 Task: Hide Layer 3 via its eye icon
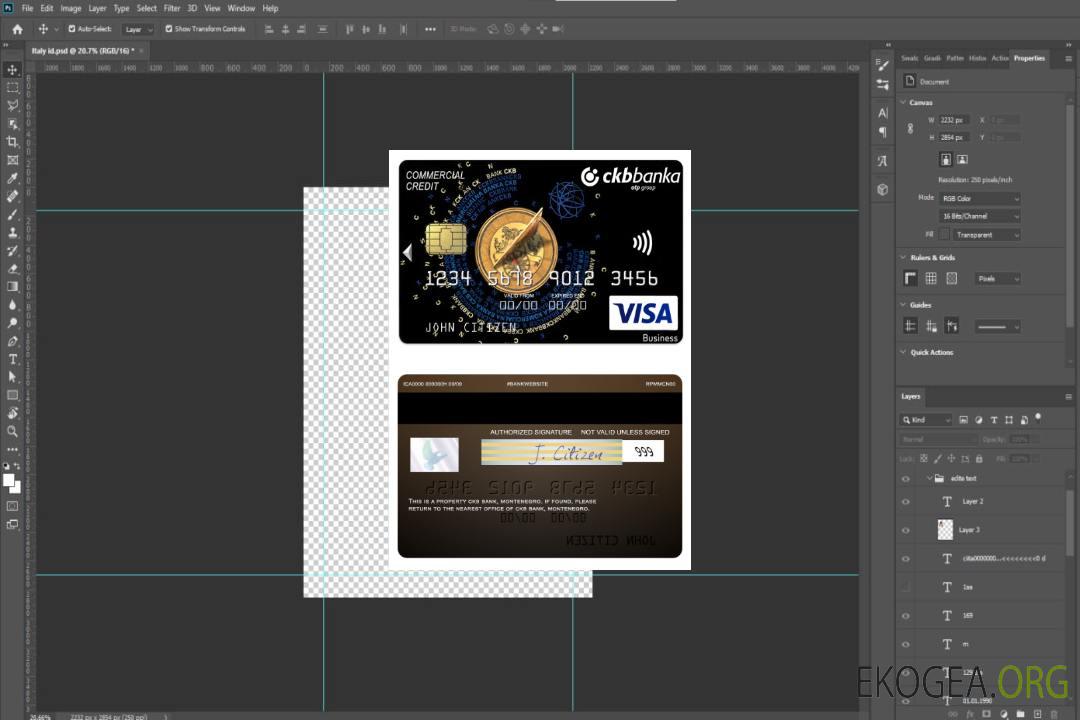tap(906, 531)
